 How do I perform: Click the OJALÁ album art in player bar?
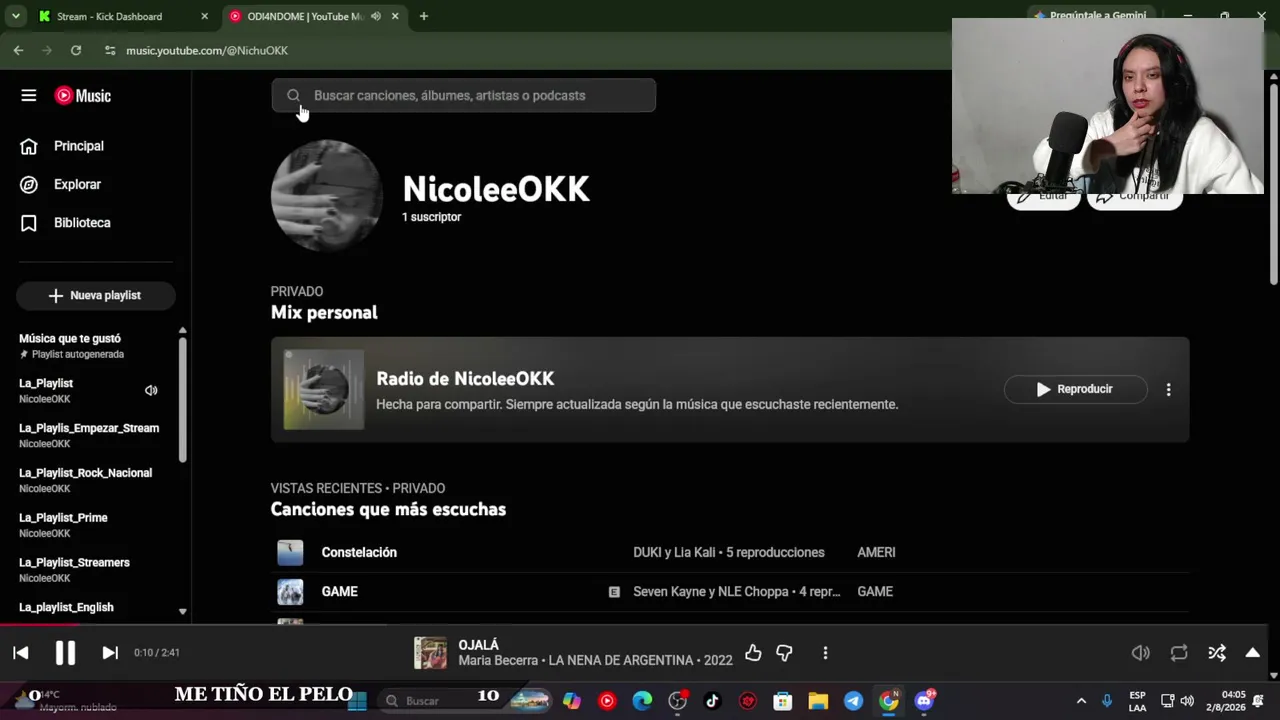point(431,653)
